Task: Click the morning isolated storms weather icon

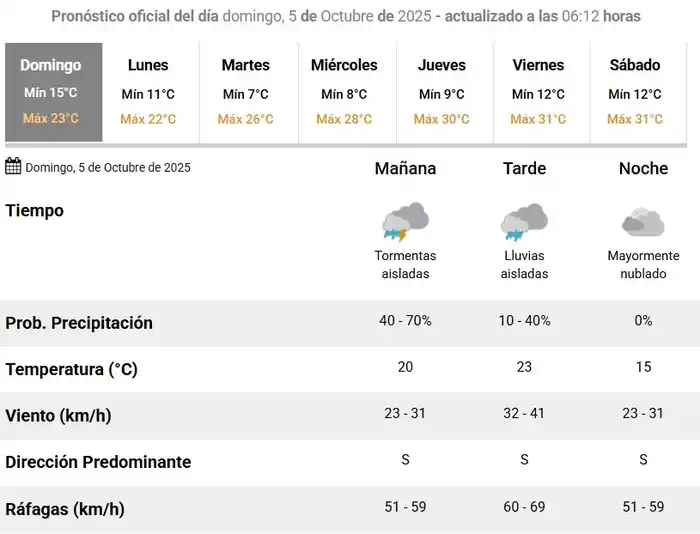Action: click(405, 222)
